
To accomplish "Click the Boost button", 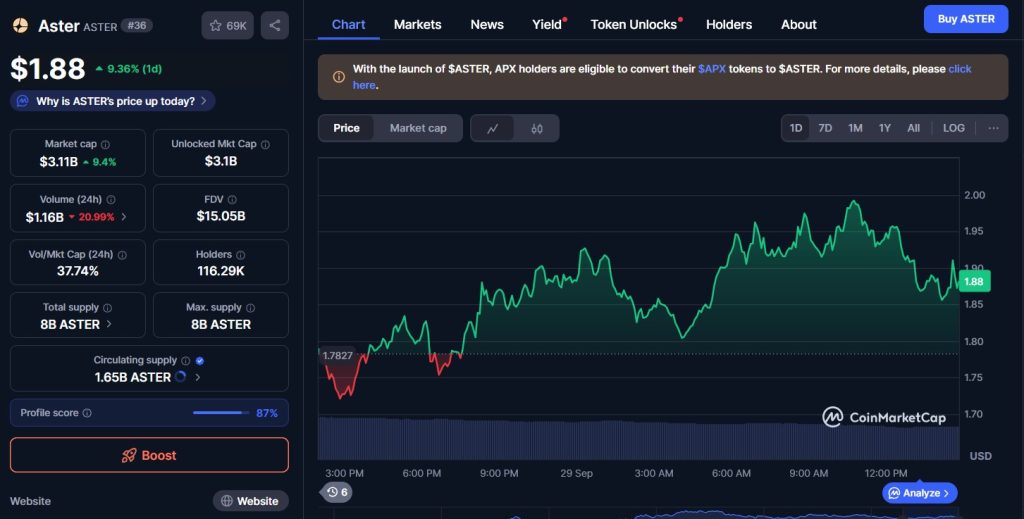I will pyautogui.click(x=149, y=455).
